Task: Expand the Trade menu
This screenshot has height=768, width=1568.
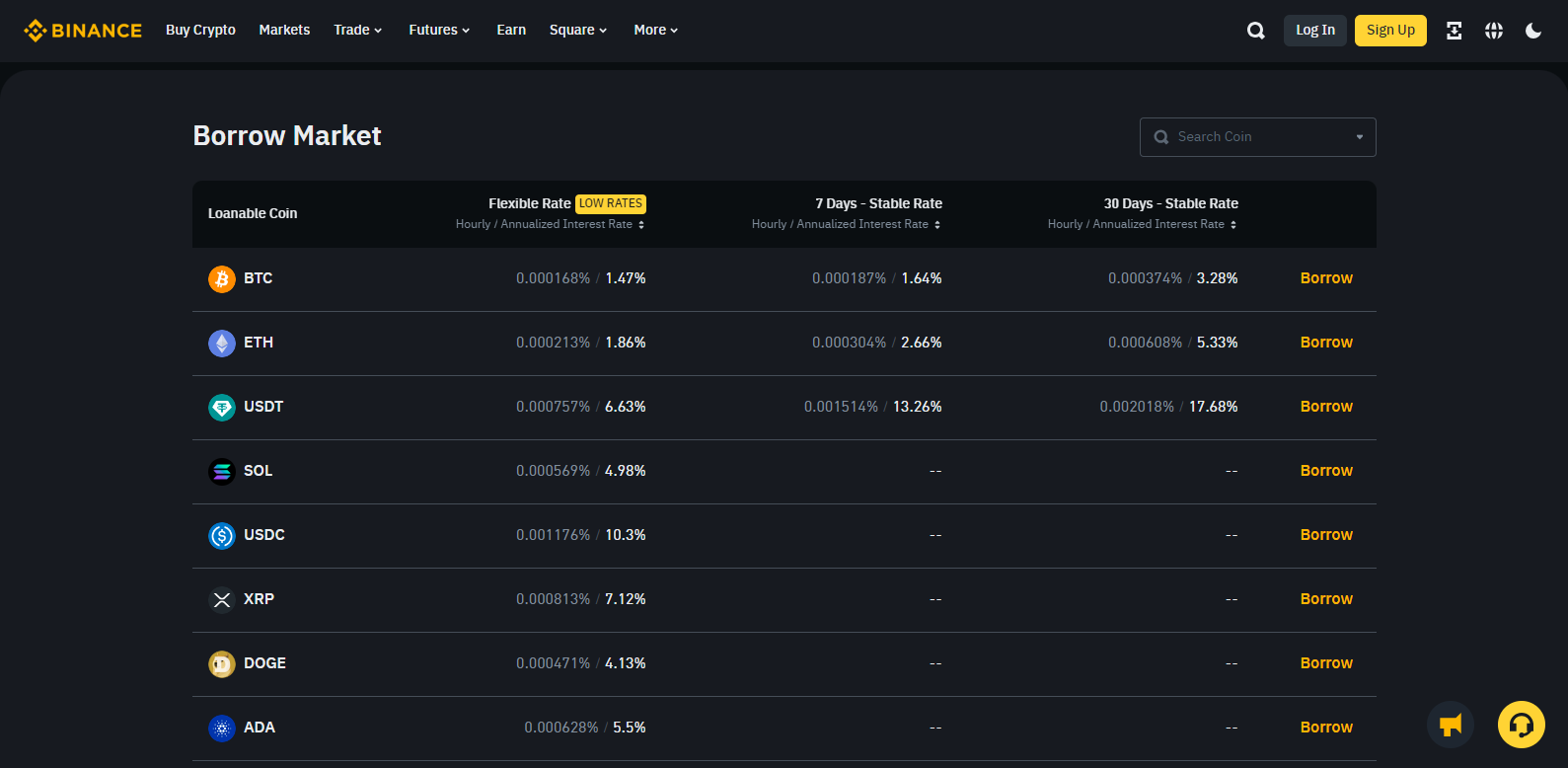Action: tap(357, 31)
